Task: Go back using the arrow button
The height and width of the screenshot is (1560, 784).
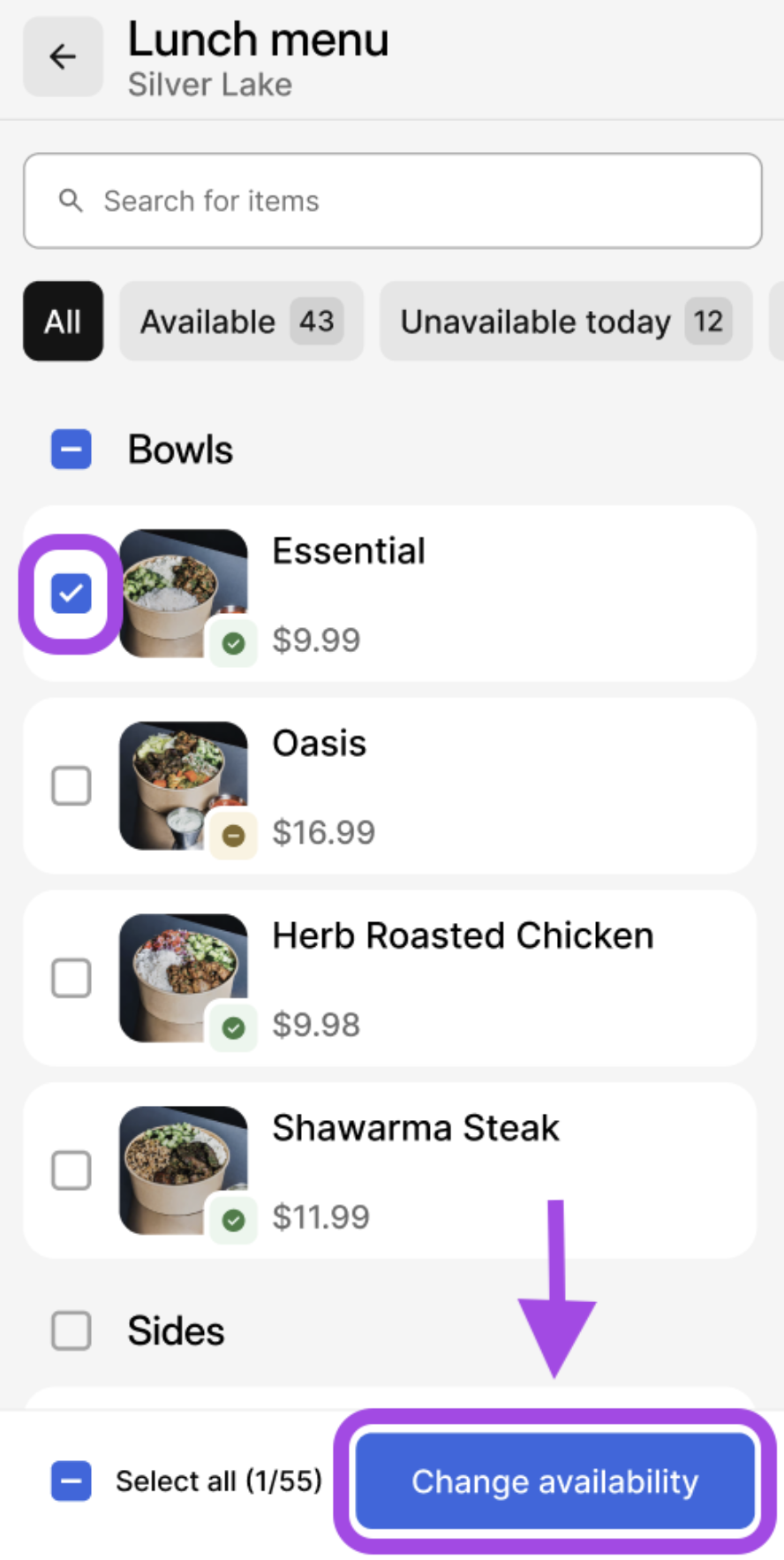Action: point(63,57)
